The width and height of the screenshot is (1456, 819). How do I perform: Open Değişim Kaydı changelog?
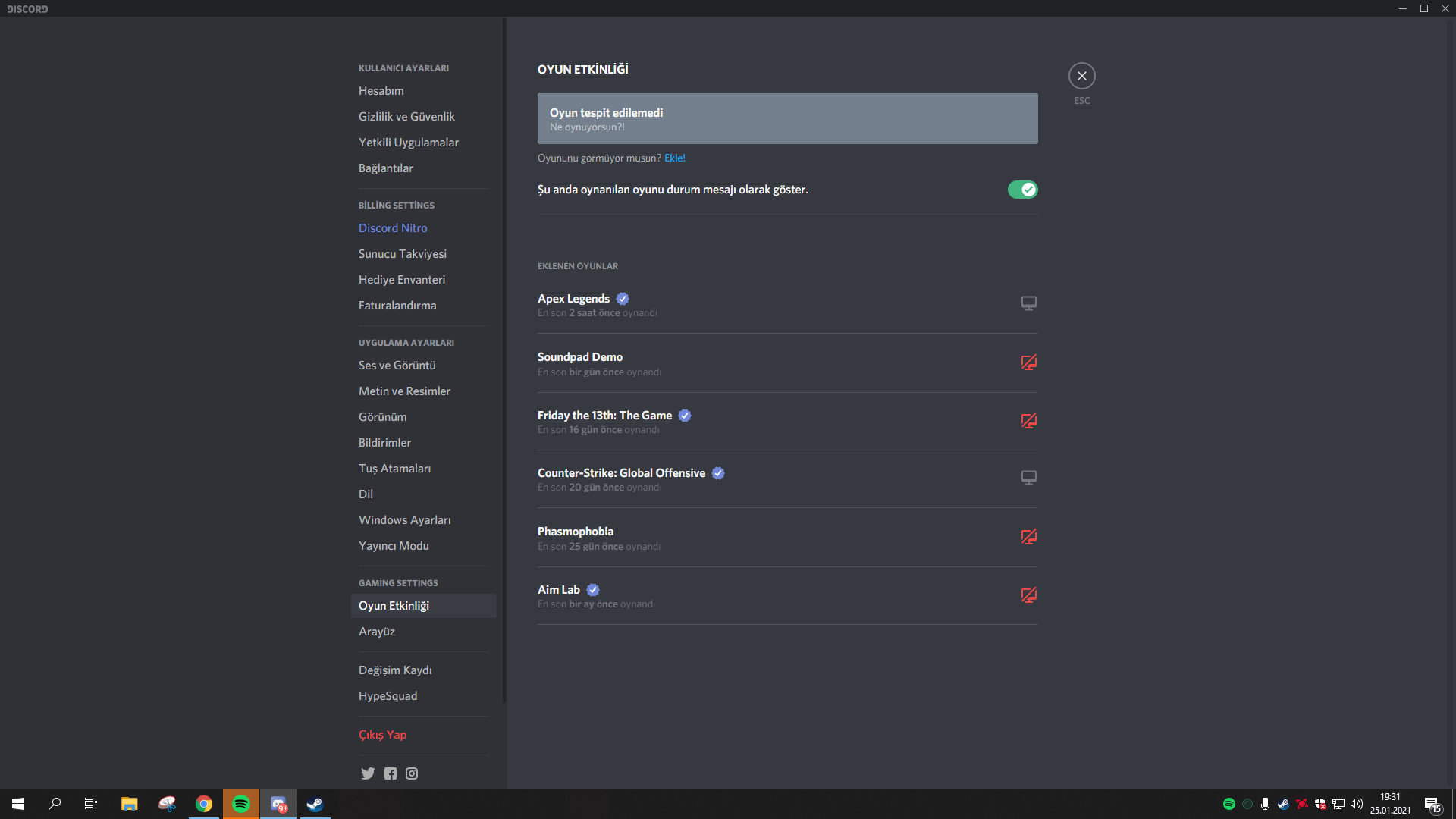tap(424, 670)
